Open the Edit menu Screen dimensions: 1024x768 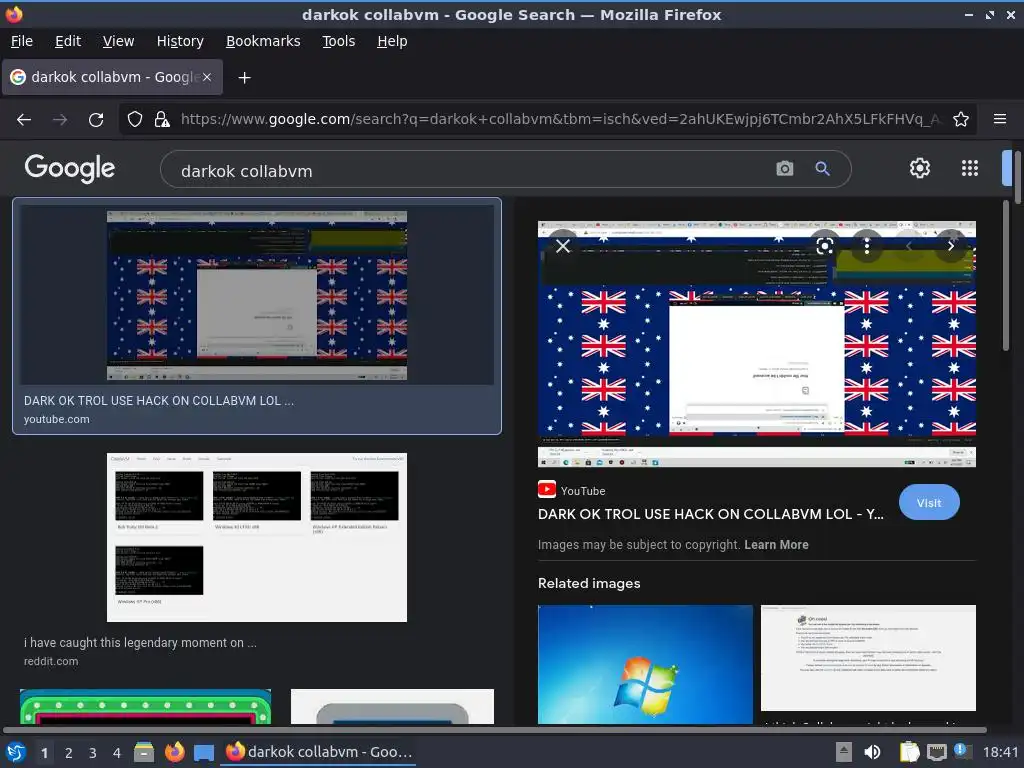[68, 41]
